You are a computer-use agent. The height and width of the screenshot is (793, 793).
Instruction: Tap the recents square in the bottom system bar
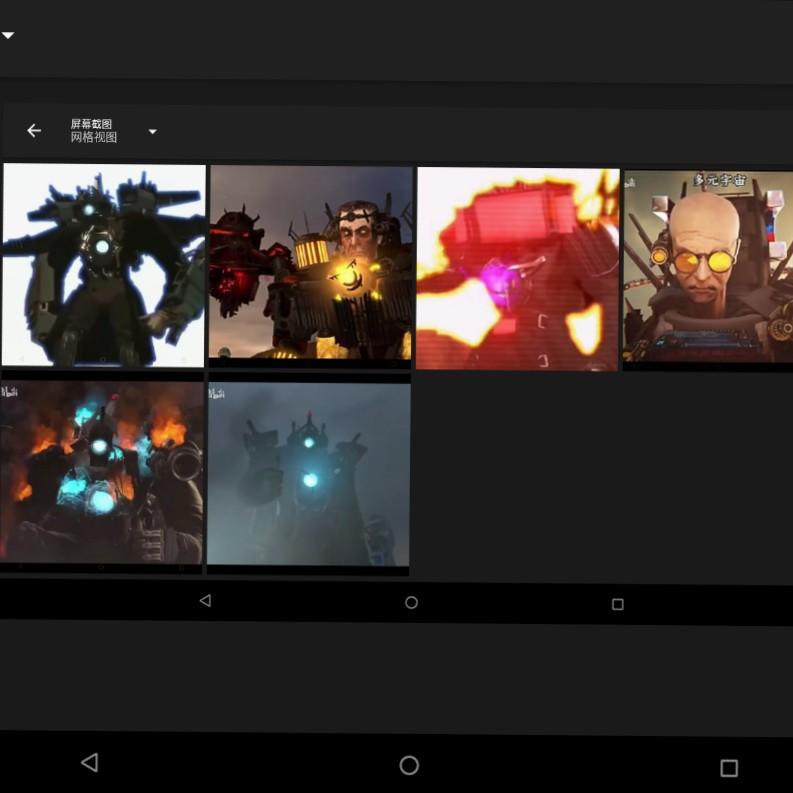pyautogui.click(x=728, y=767)
